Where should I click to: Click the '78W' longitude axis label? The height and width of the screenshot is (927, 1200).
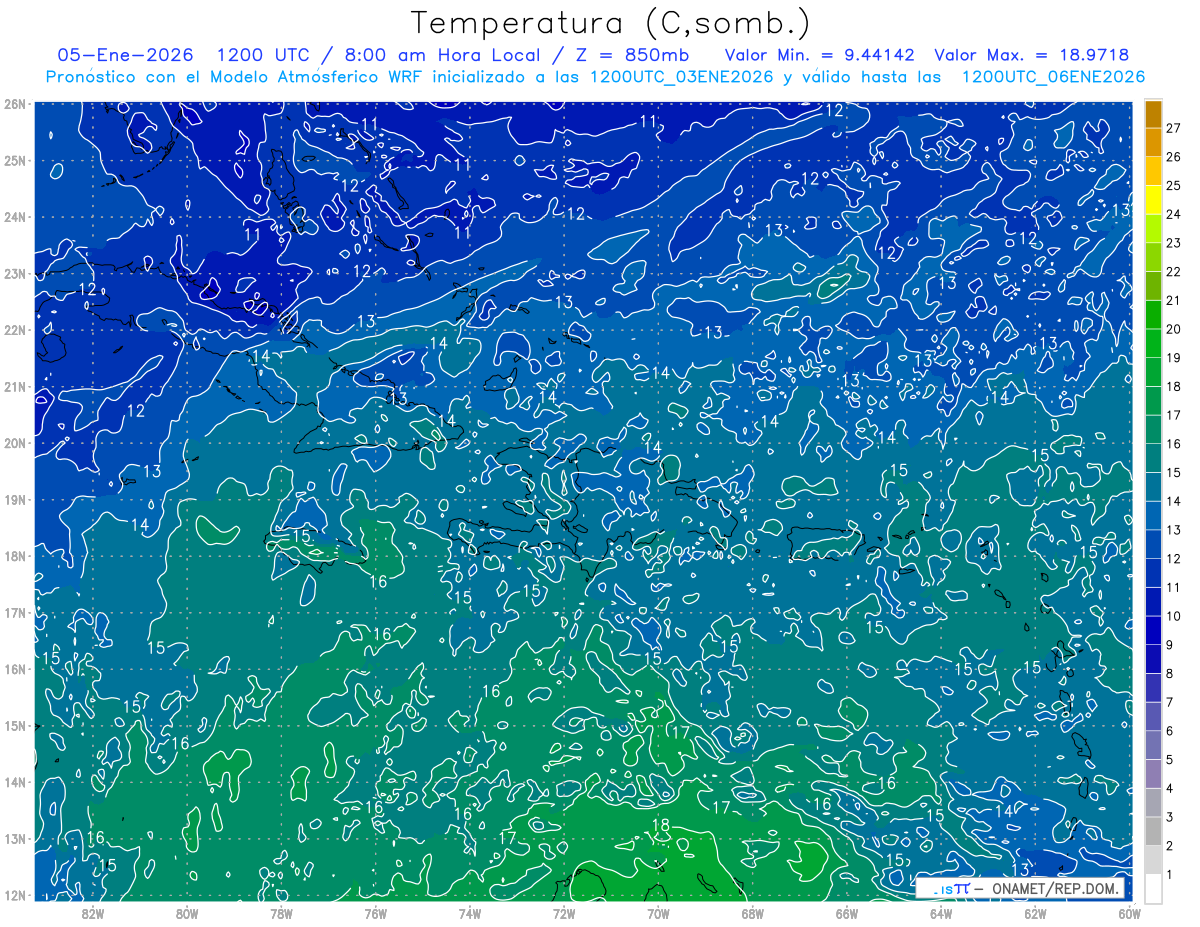click(281, 912)
